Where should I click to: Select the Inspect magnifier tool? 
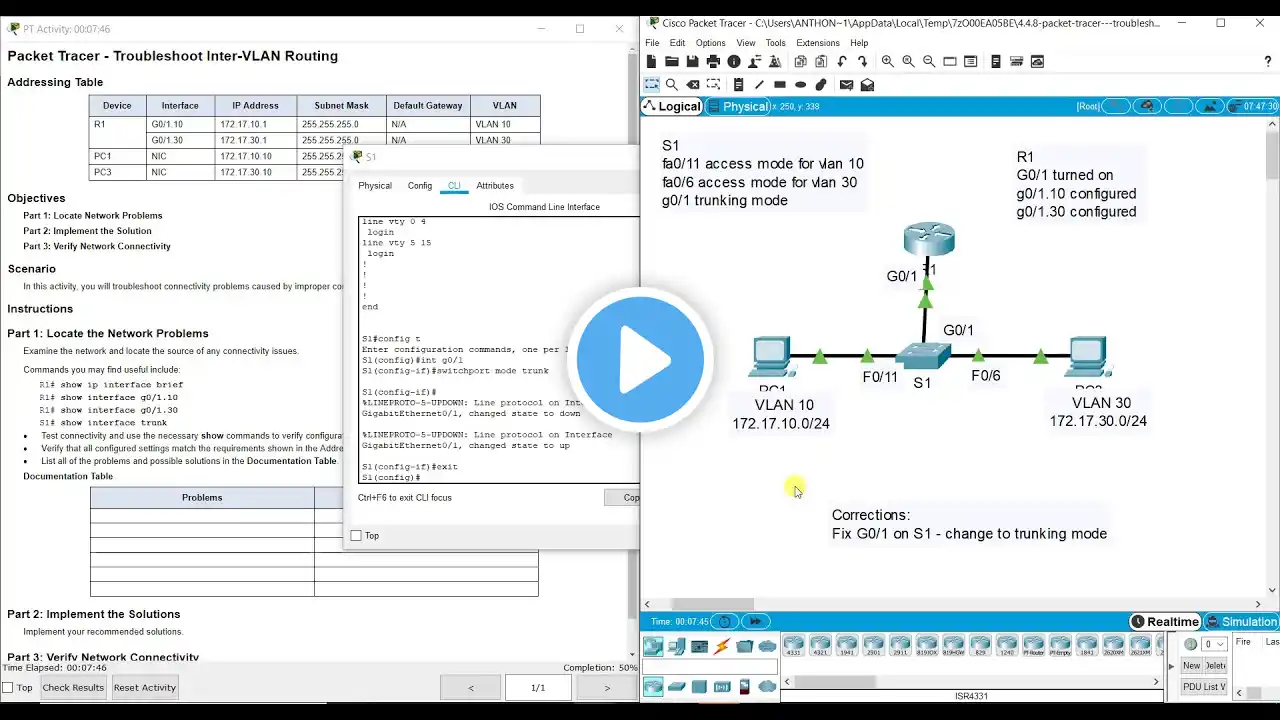672,85
